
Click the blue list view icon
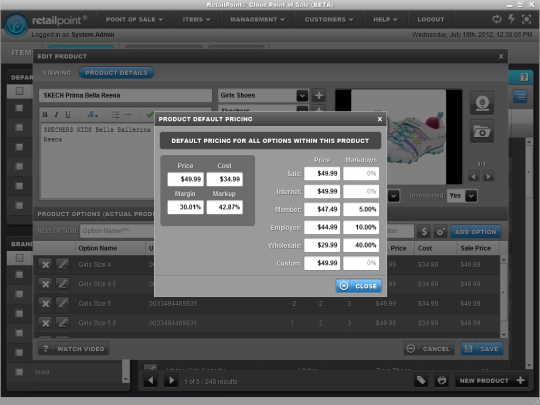(520, 96)
